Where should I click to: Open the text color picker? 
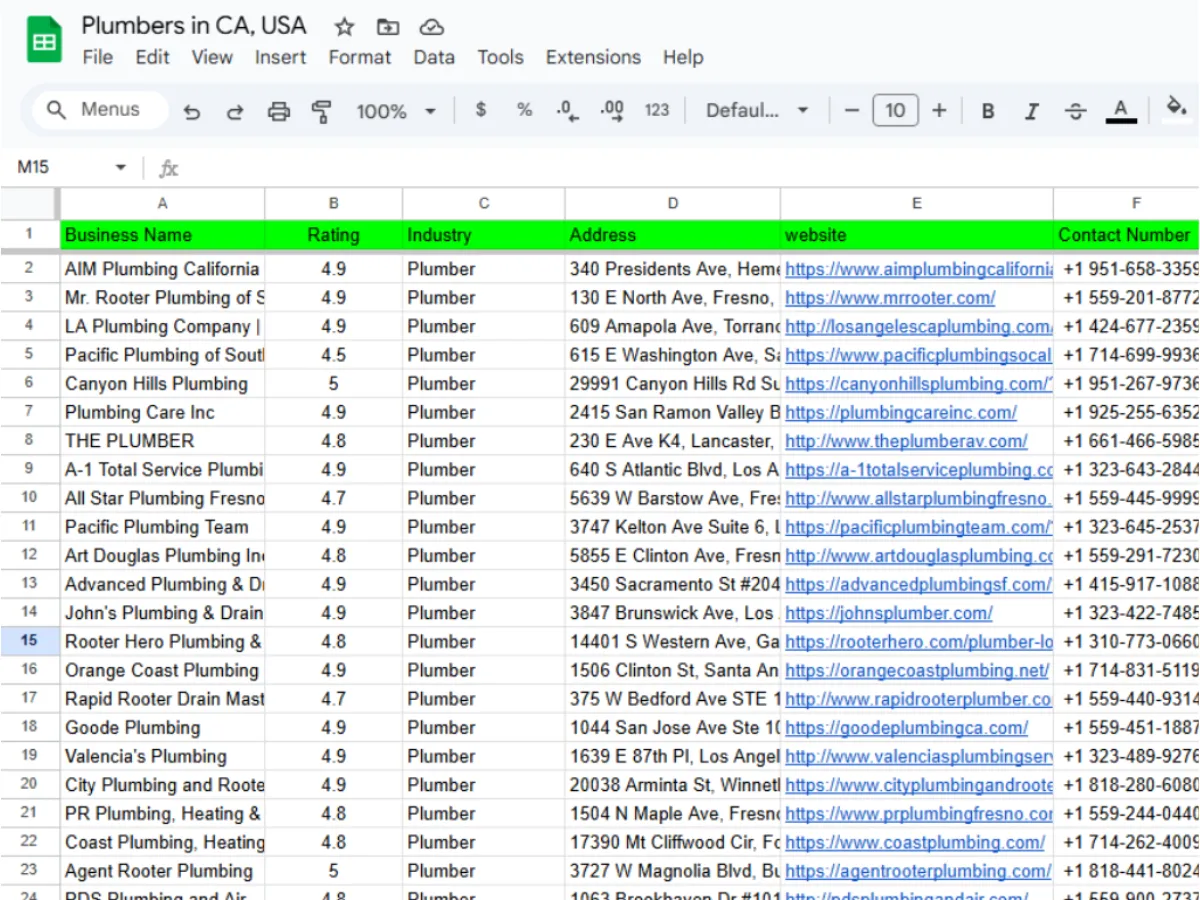pos(1121,111)
